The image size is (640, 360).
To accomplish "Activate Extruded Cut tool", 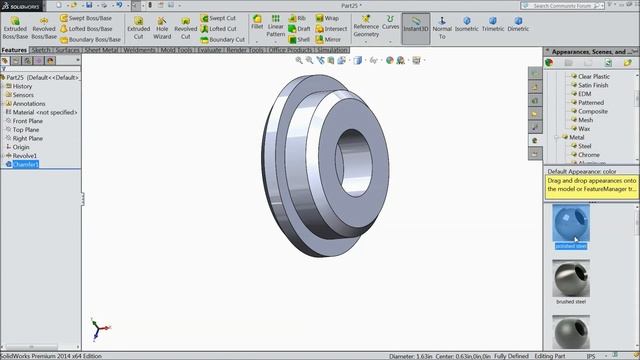I will click(138, 28).
